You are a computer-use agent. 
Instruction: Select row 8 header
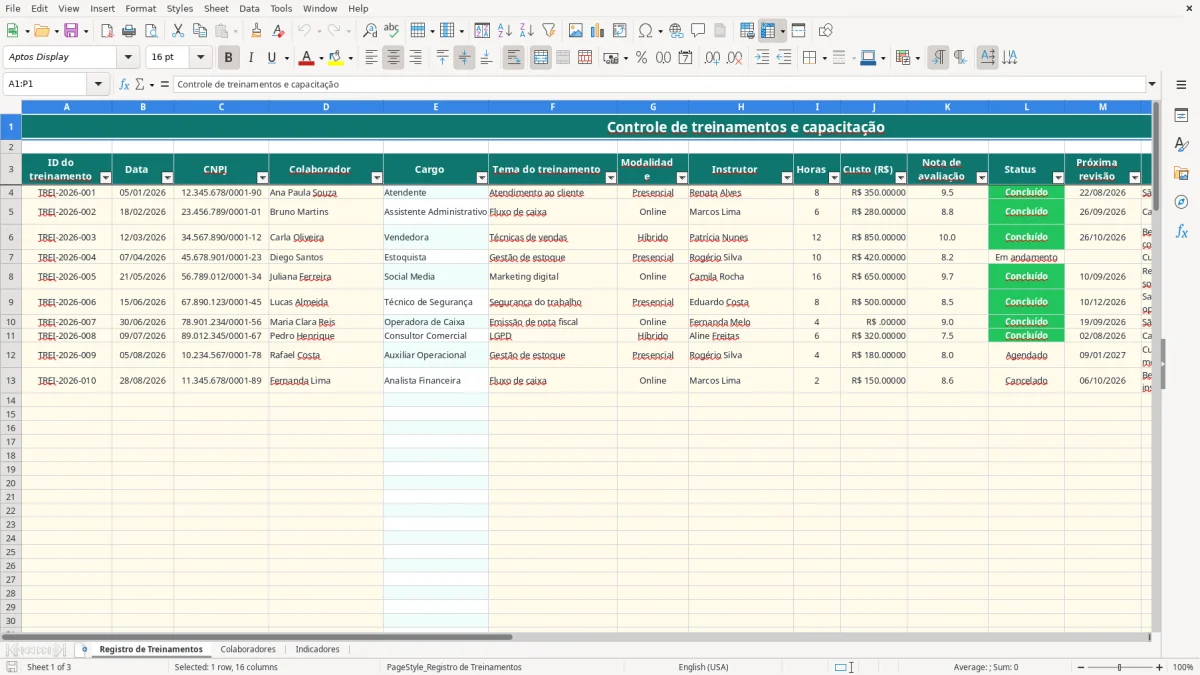pos(11,277)
